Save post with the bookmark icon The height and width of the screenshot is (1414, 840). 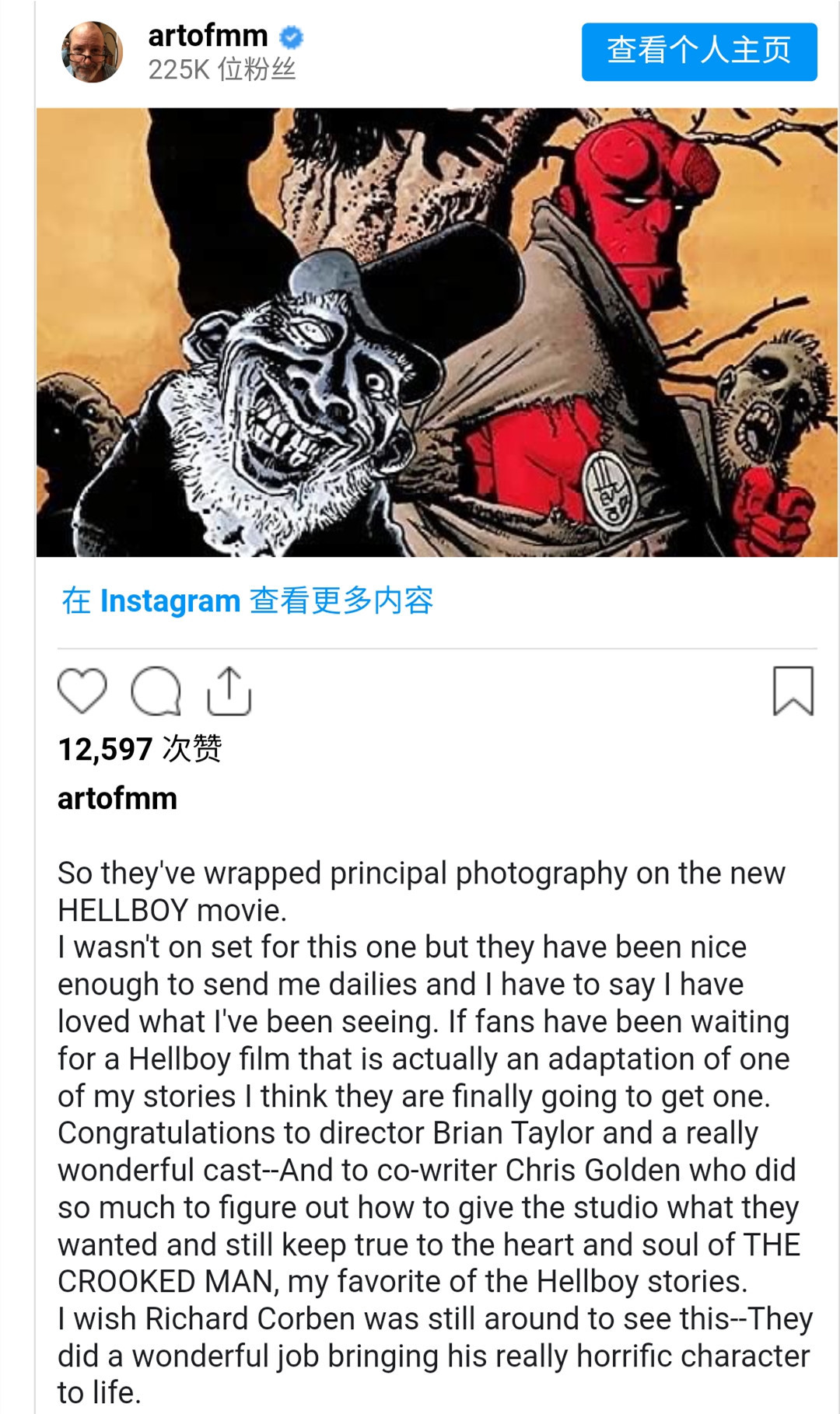tap(793, 691)
